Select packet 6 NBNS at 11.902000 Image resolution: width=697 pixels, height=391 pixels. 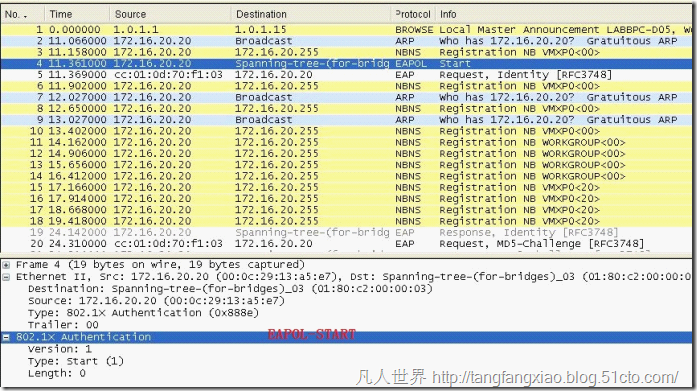[346, 86]
